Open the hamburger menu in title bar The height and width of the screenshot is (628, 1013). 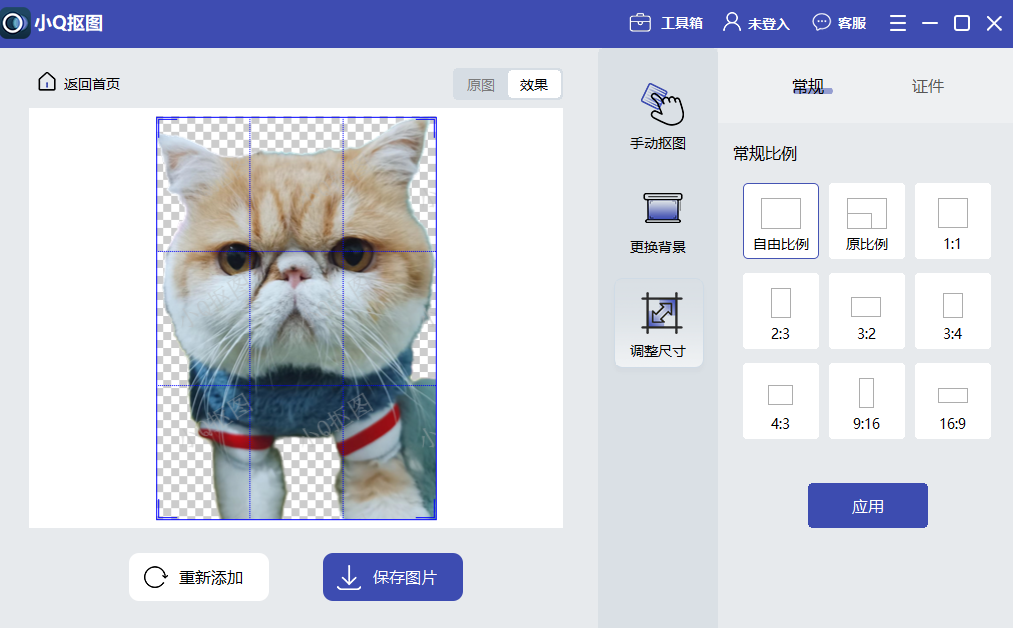897,23
